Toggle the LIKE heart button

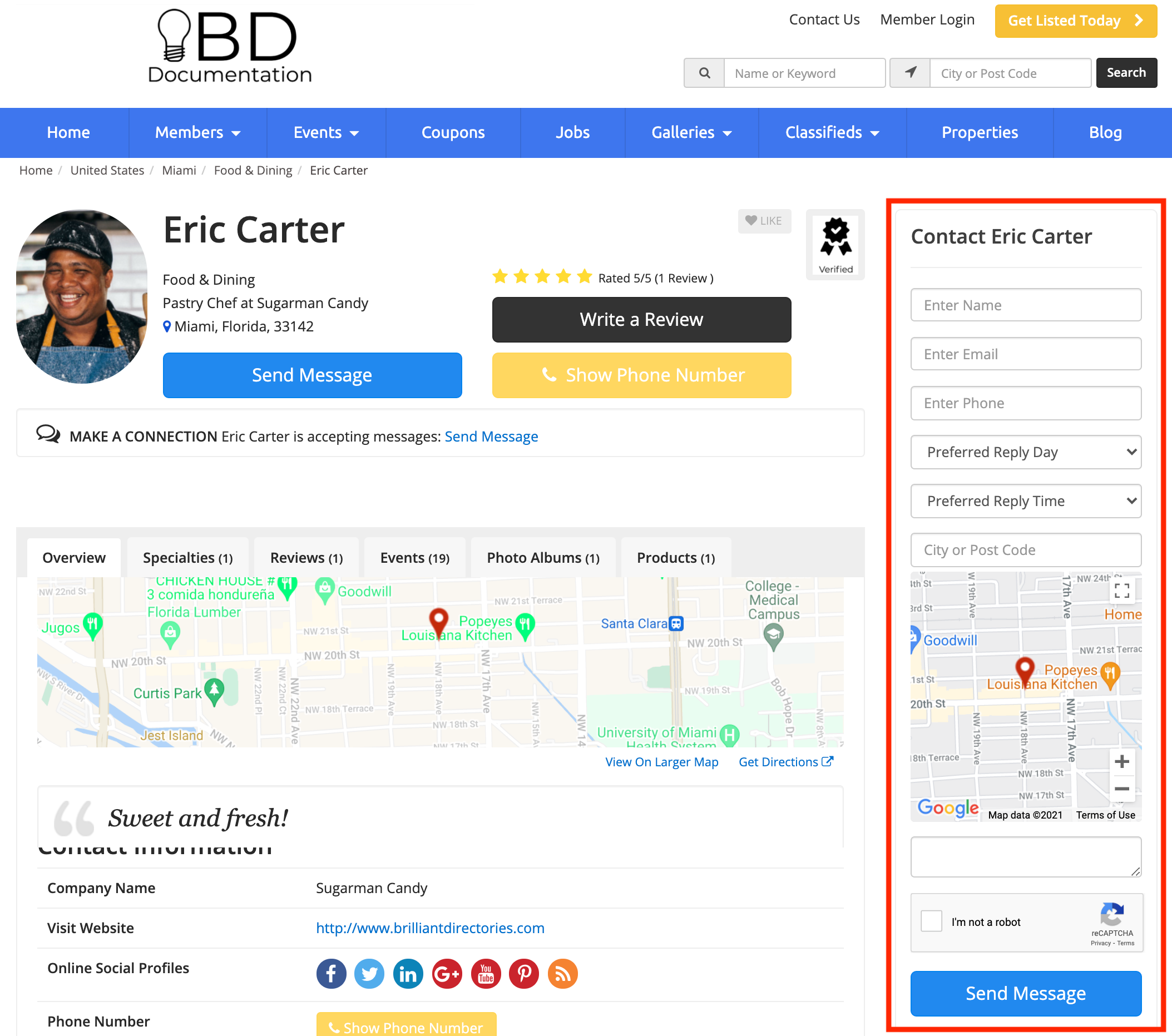764,221
